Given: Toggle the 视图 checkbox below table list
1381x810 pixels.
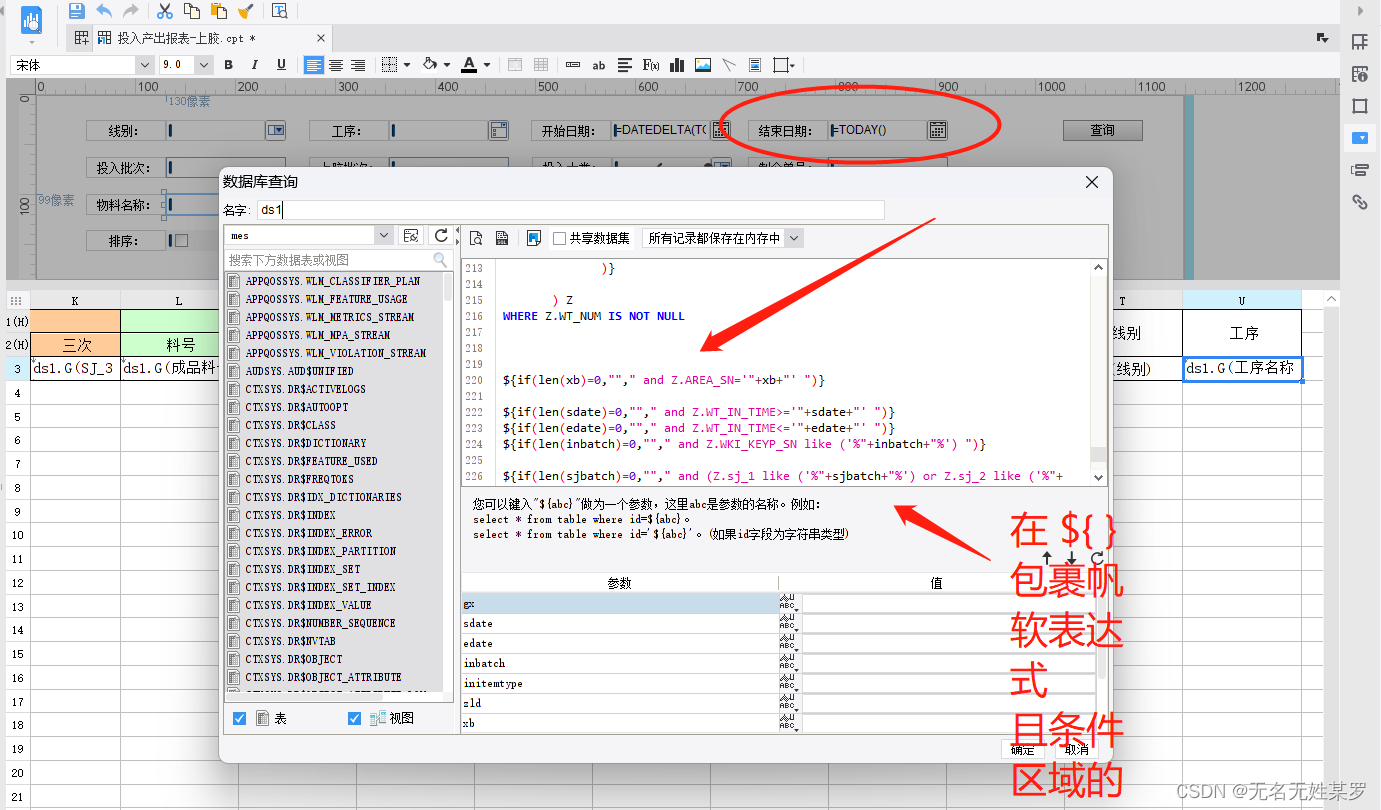Looking at the screenshot, I should pos(355,719).
